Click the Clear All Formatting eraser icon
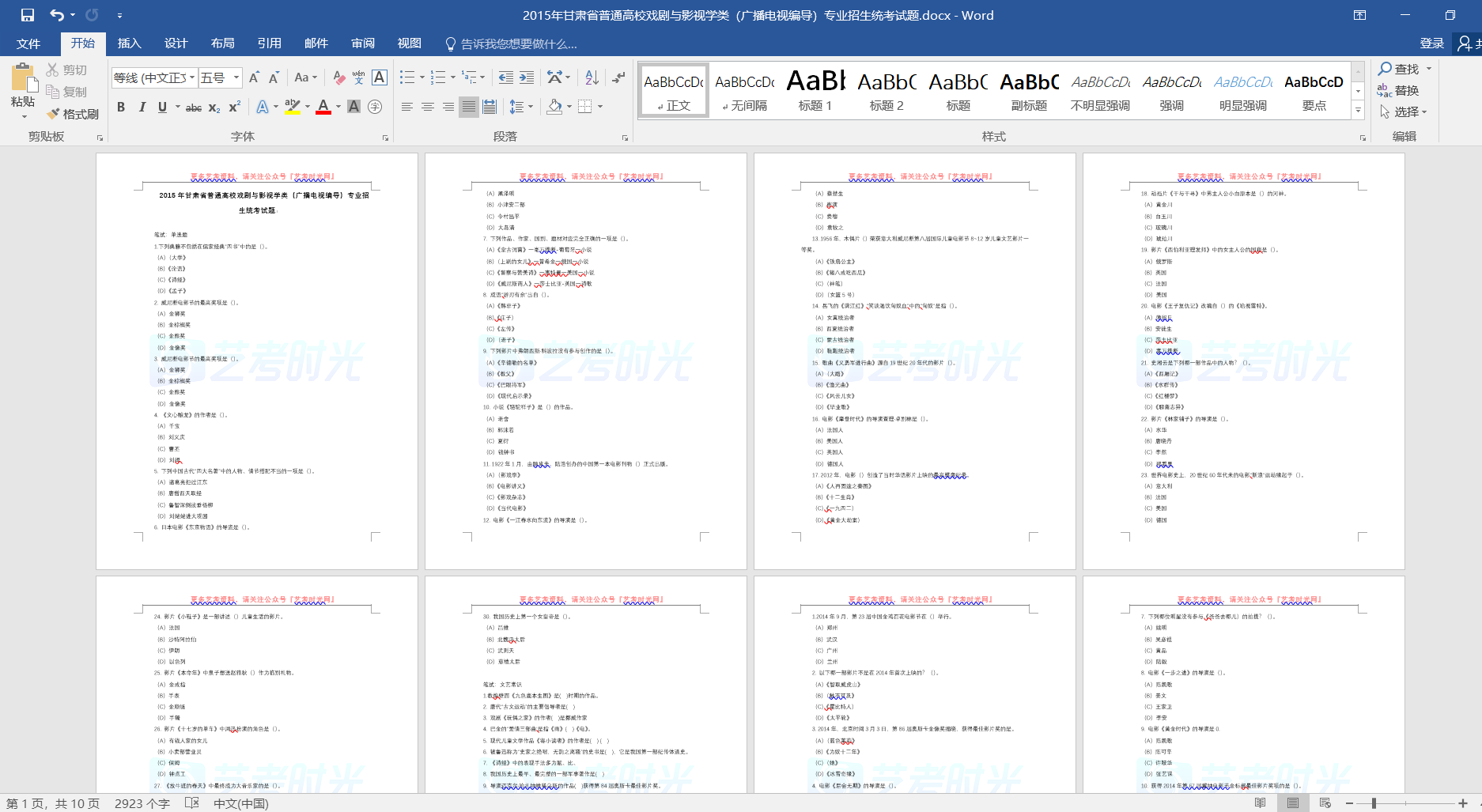 [338, 77]
